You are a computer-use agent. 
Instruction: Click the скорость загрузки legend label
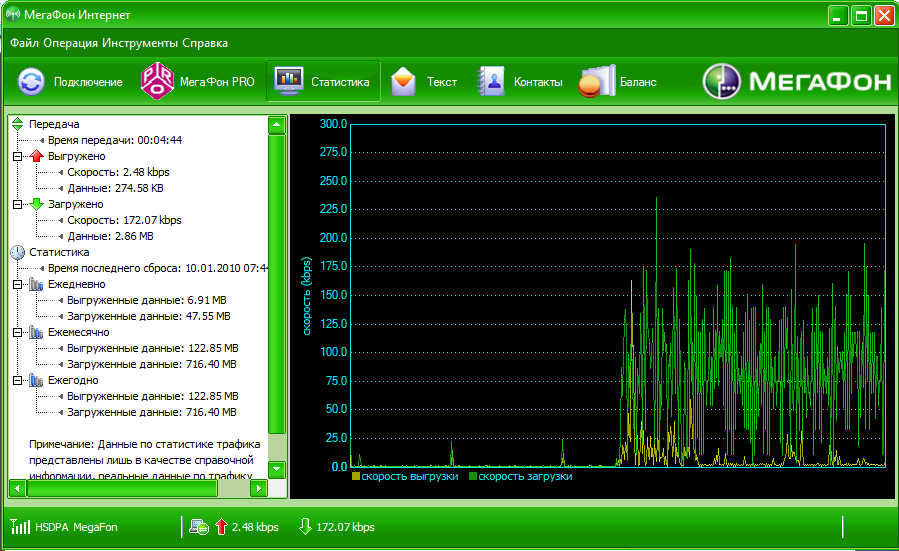(525, 476)
